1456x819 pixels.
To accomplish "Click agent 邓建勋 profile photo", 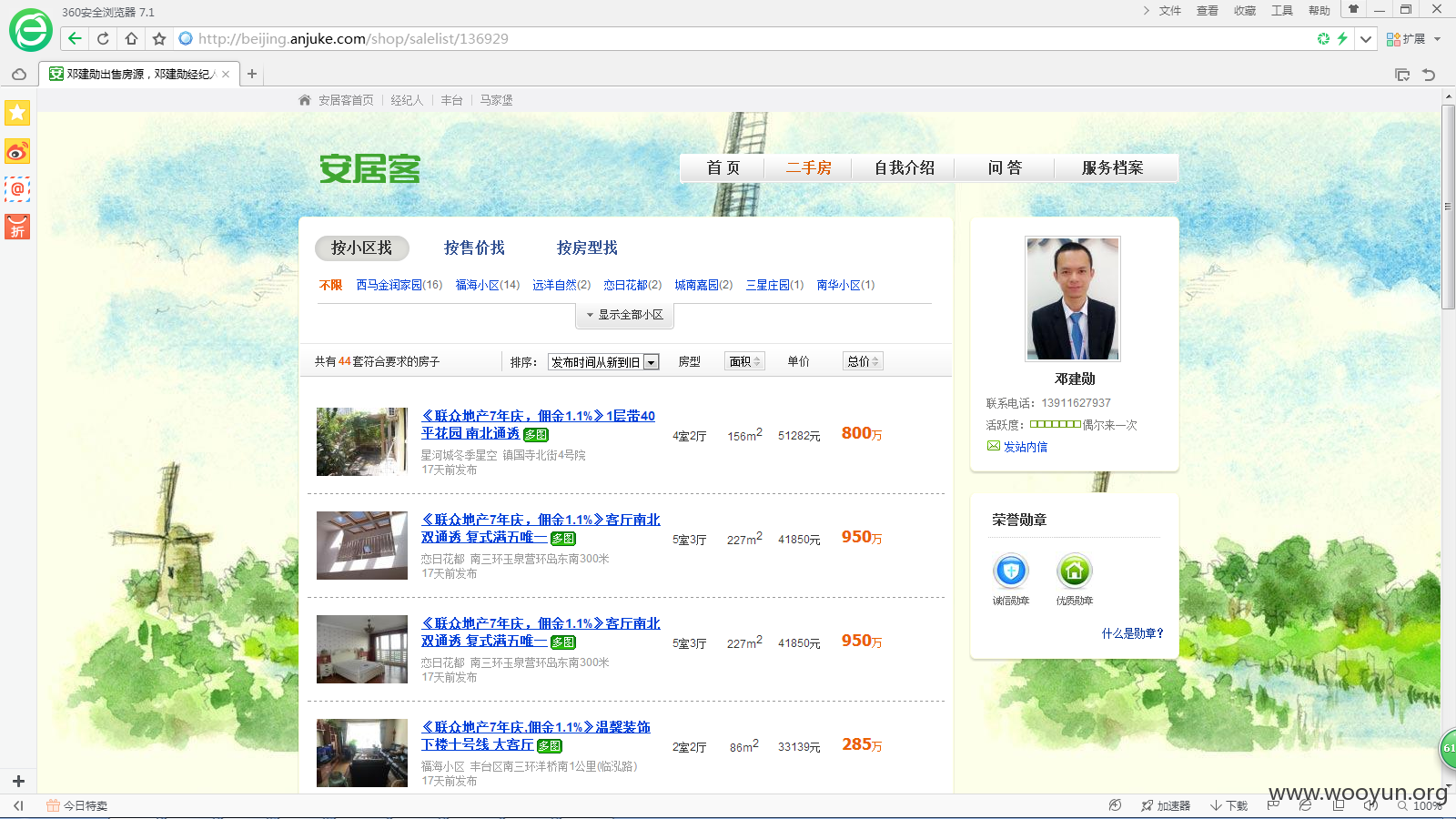I will point(1073,298).
